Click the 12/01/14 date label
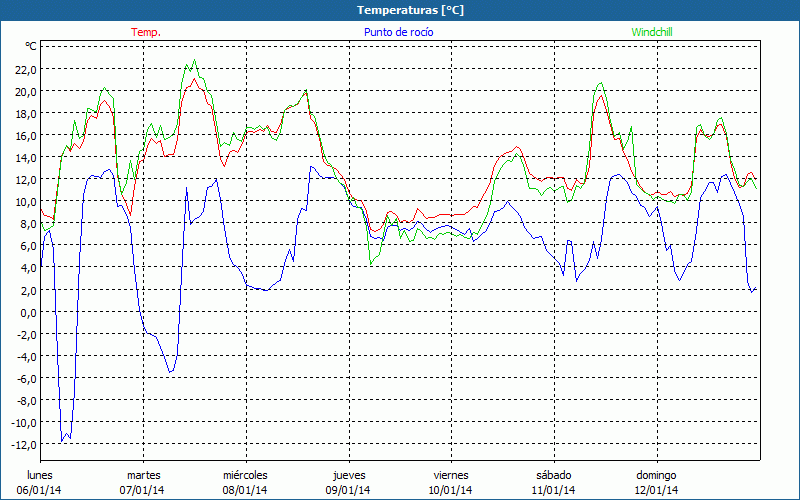800x500 pixels. pyautogui.click(x=656, y=490)
